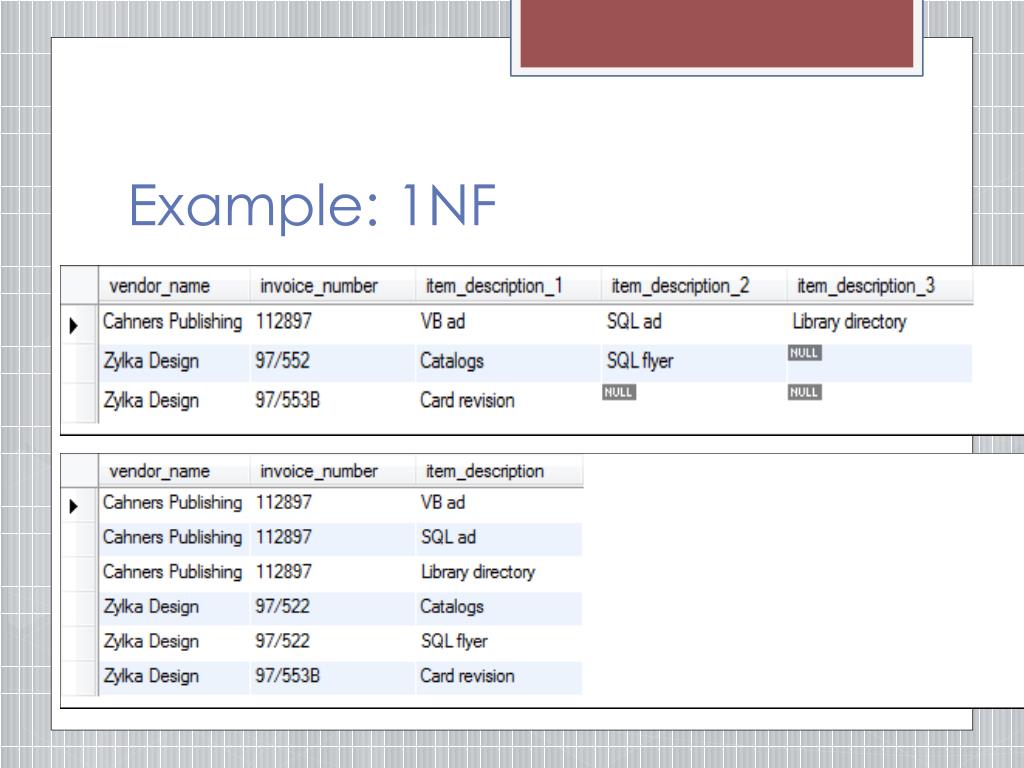
Task: Select "SQL ad" in the item_description_2 column
Action: pyautogui.click(x=633, y=321)
